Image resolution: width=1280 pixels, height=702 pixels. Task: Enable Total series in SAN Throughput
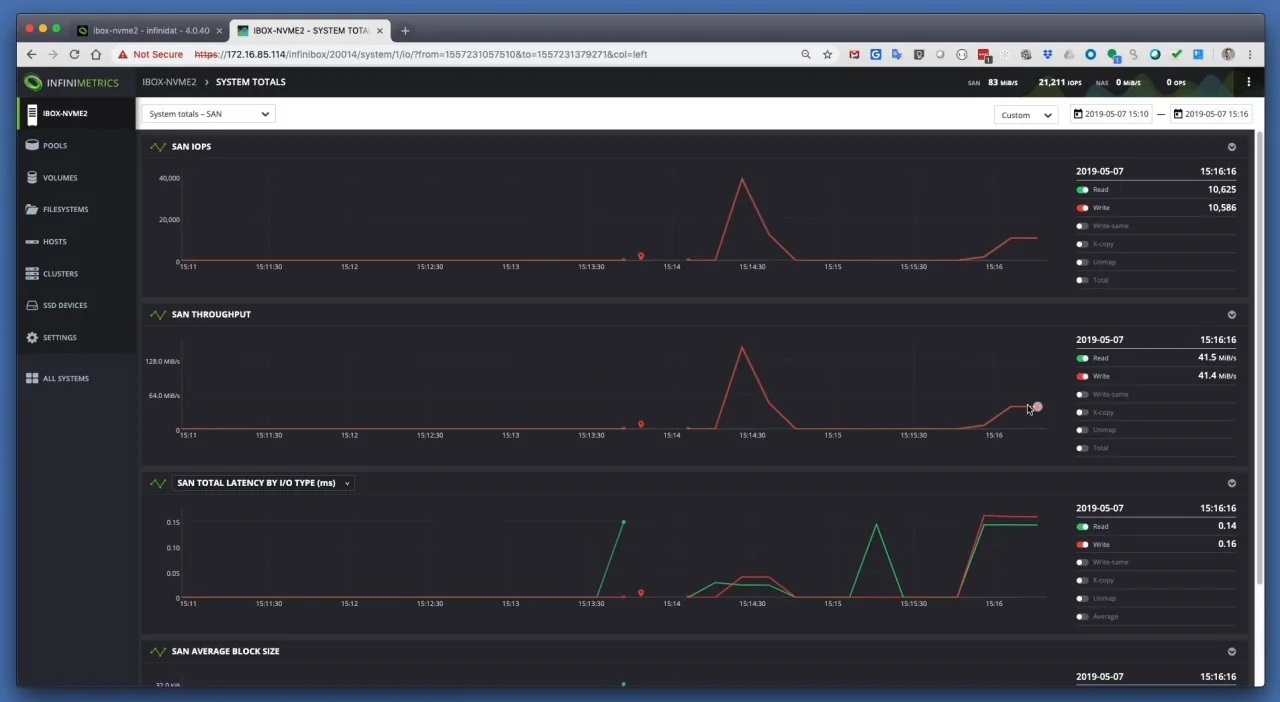[1083, 448]
